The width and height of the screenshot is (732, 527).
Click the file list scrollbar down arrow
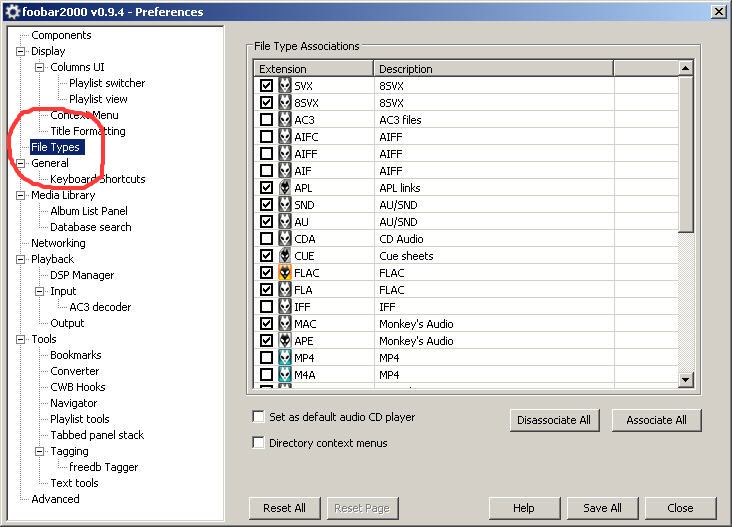685,380
